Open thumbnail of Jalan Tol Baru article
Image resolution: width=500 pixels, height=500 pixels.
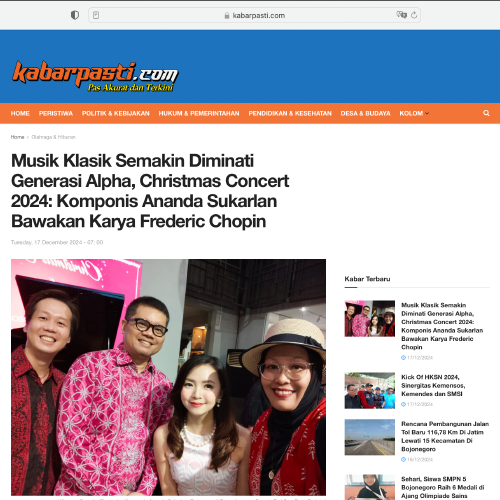(370, 437)
